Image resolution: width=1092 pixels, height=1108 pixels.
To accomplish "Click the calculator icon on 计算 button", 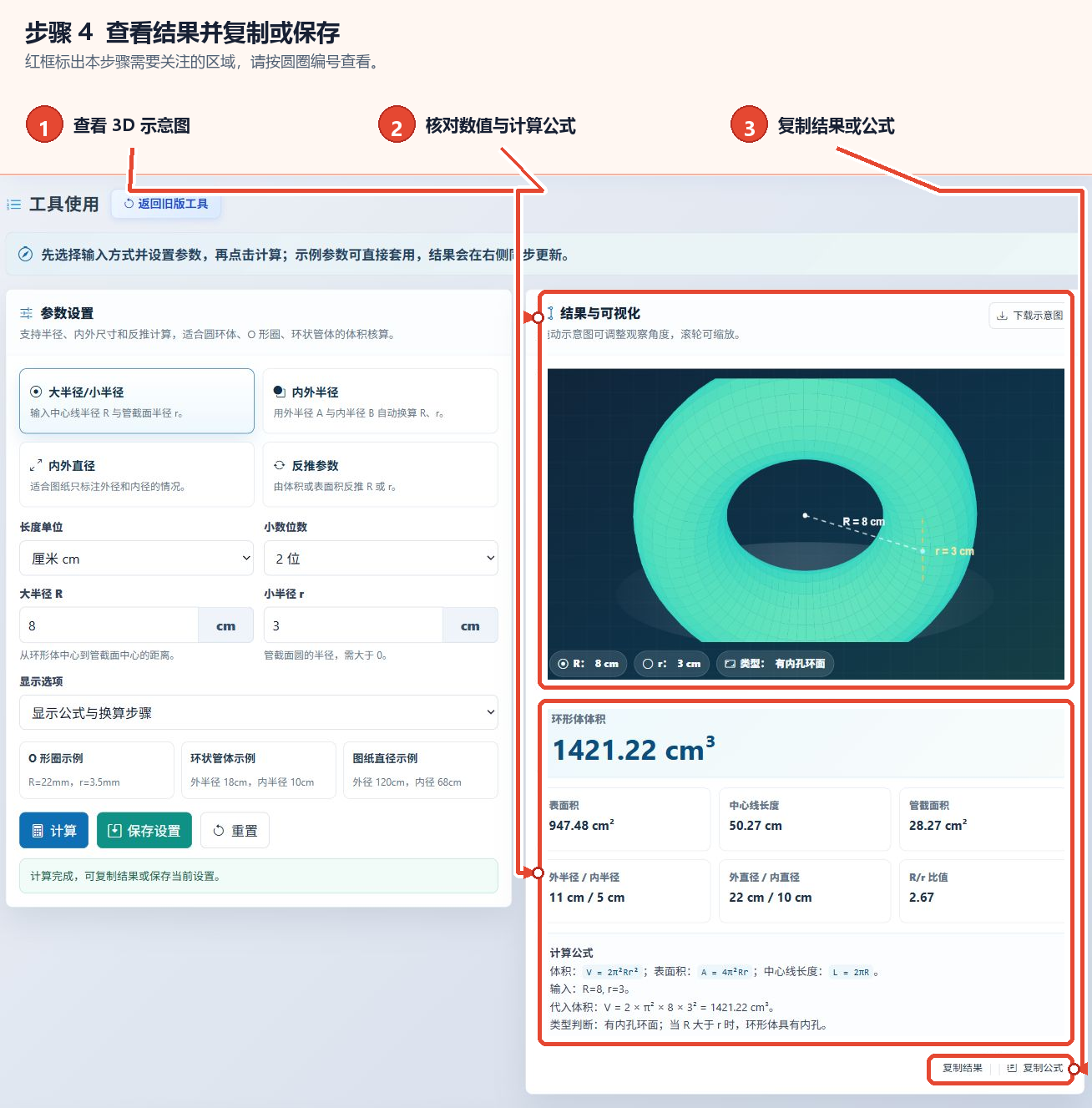I will click(x=38, y=831).
